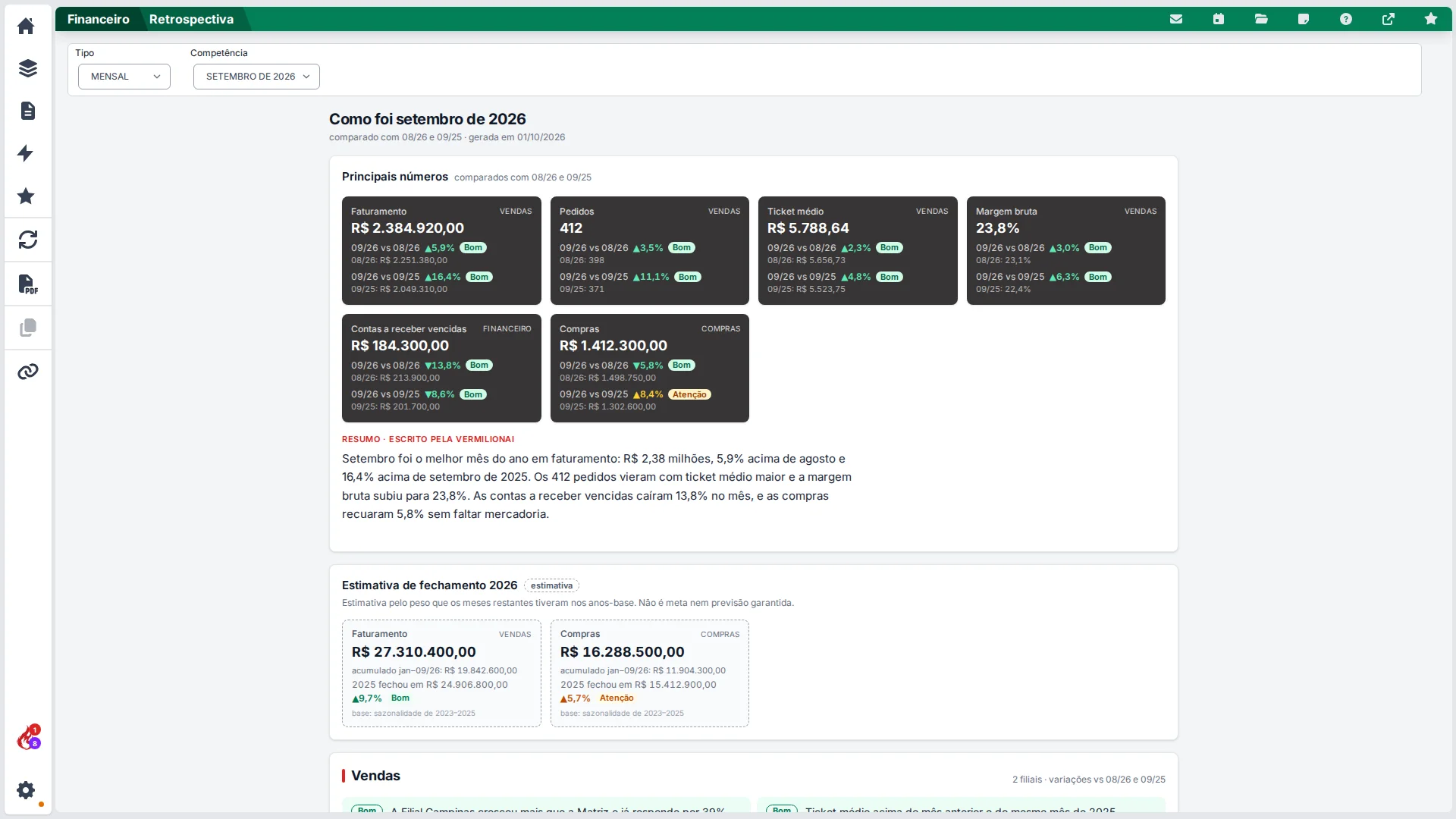
Task: Click the Pedidos 412 card
Action: [650, 251]
